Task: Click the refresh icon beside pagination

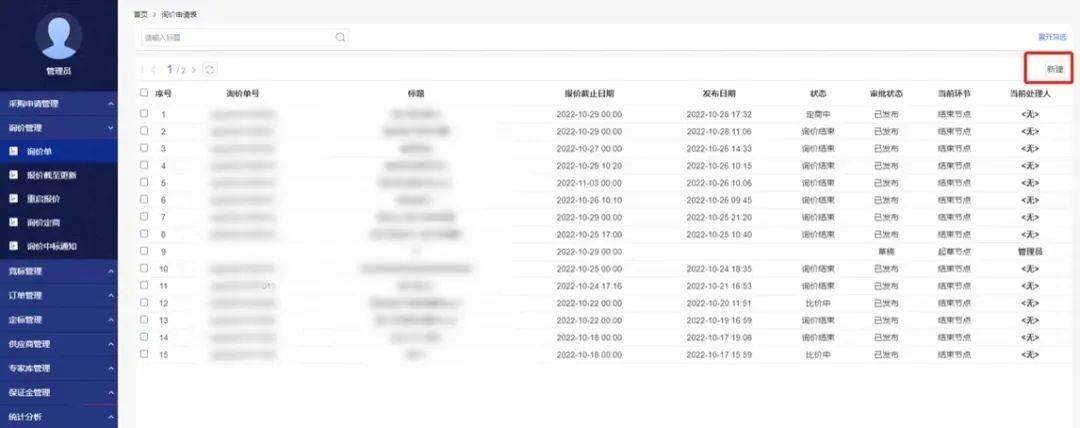Action: [x=210, y=70]
